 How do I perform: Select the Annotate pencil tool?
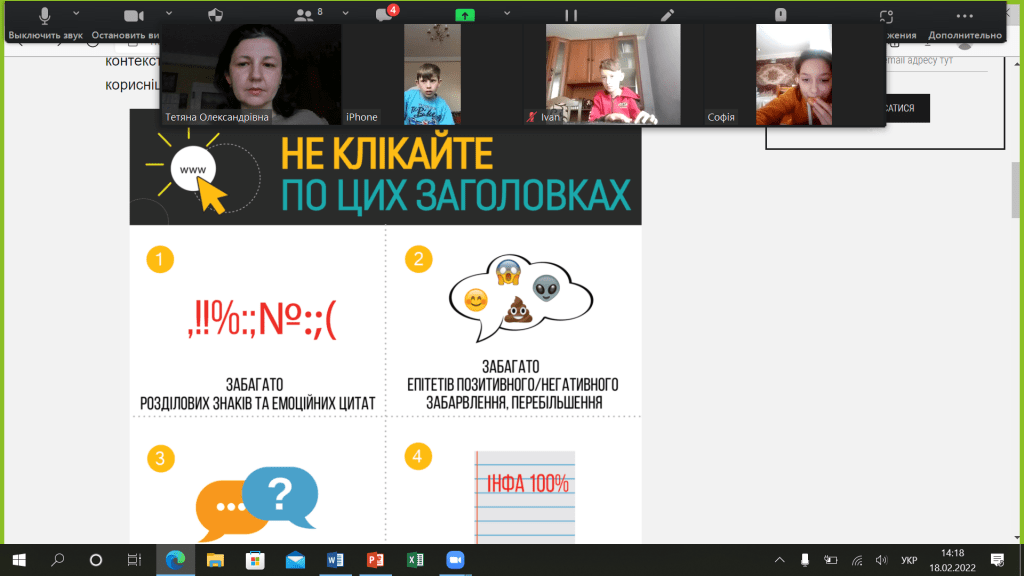click(667, 16)
